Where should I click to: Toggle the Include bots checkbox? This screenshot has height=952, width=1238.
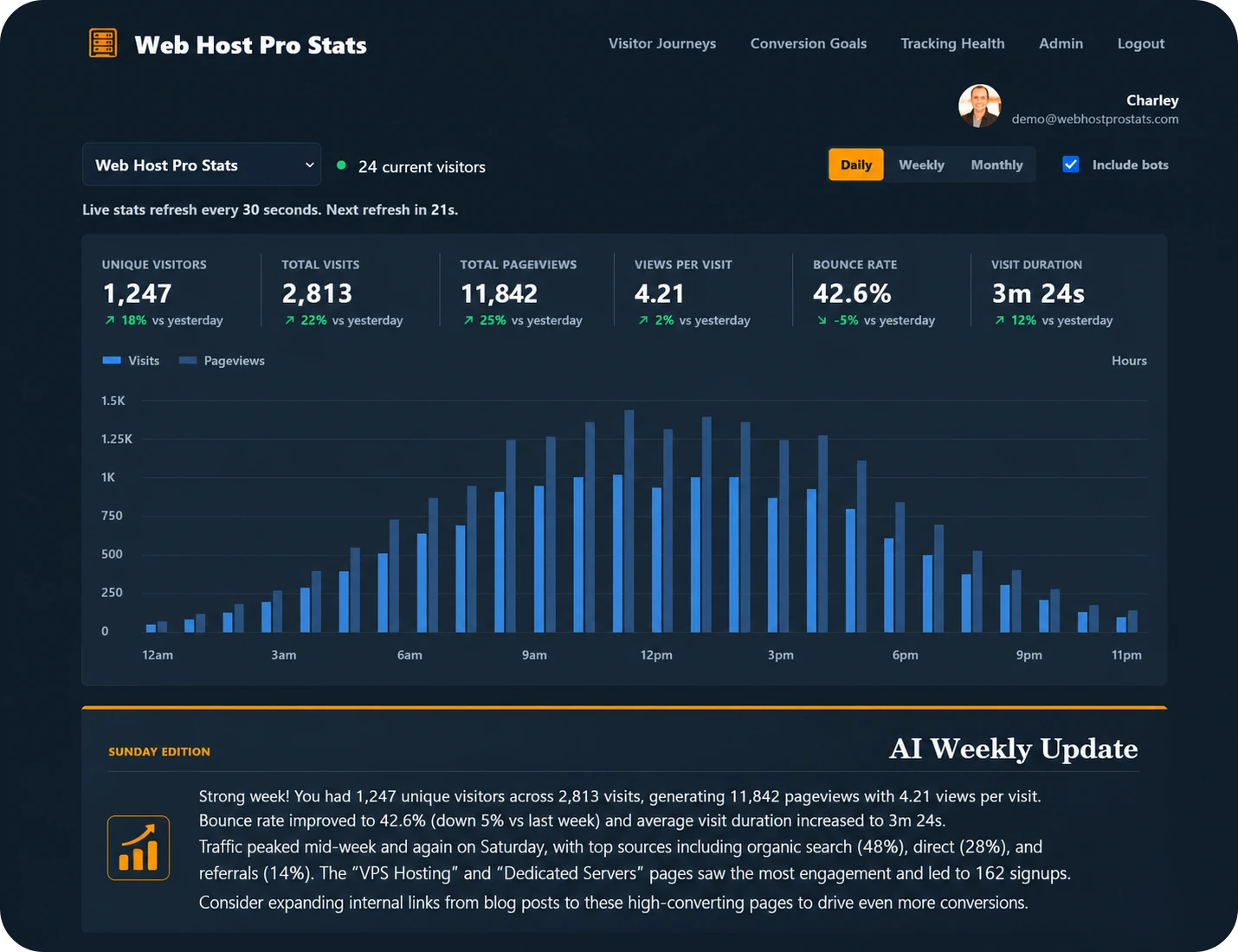click(1071, 164)
